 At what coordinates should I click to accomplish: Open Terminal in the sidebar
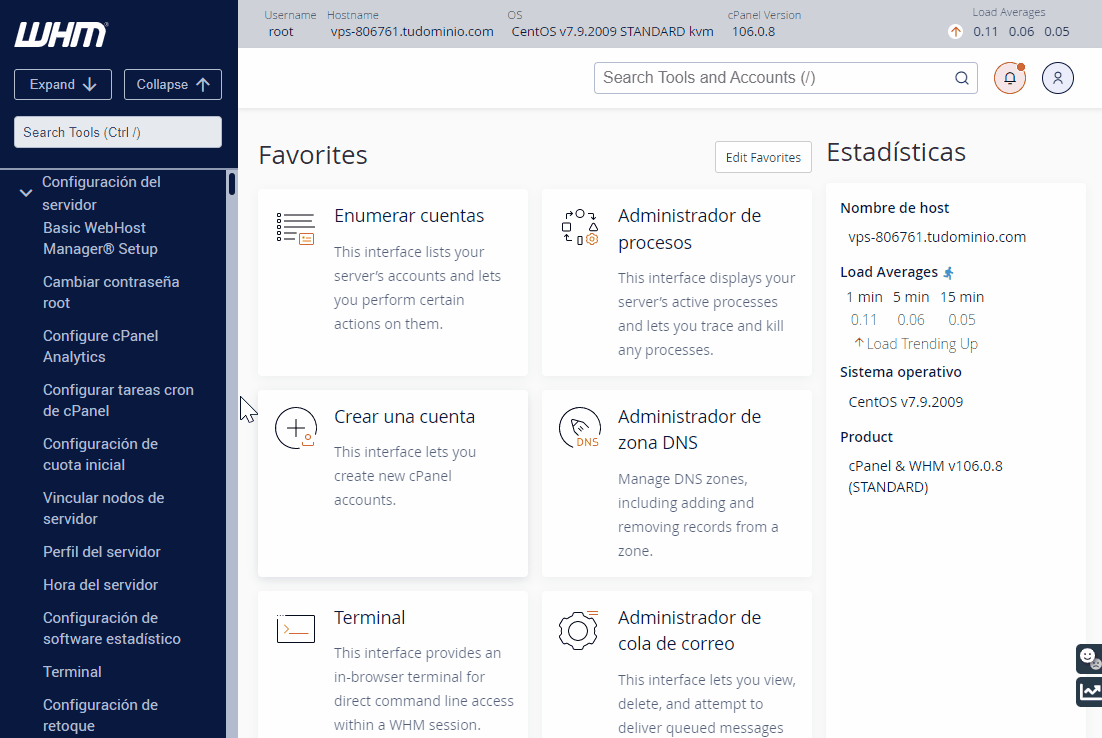pyautogui.click(x=72, y=672)
